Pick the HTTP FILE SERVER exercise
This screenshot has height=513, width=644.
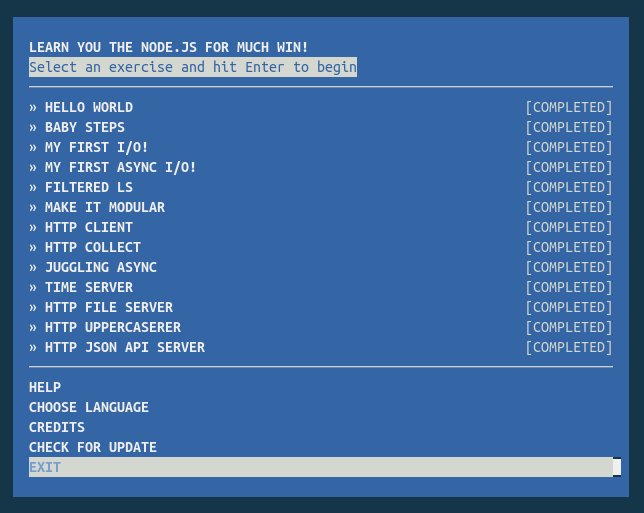coord(321,307)
